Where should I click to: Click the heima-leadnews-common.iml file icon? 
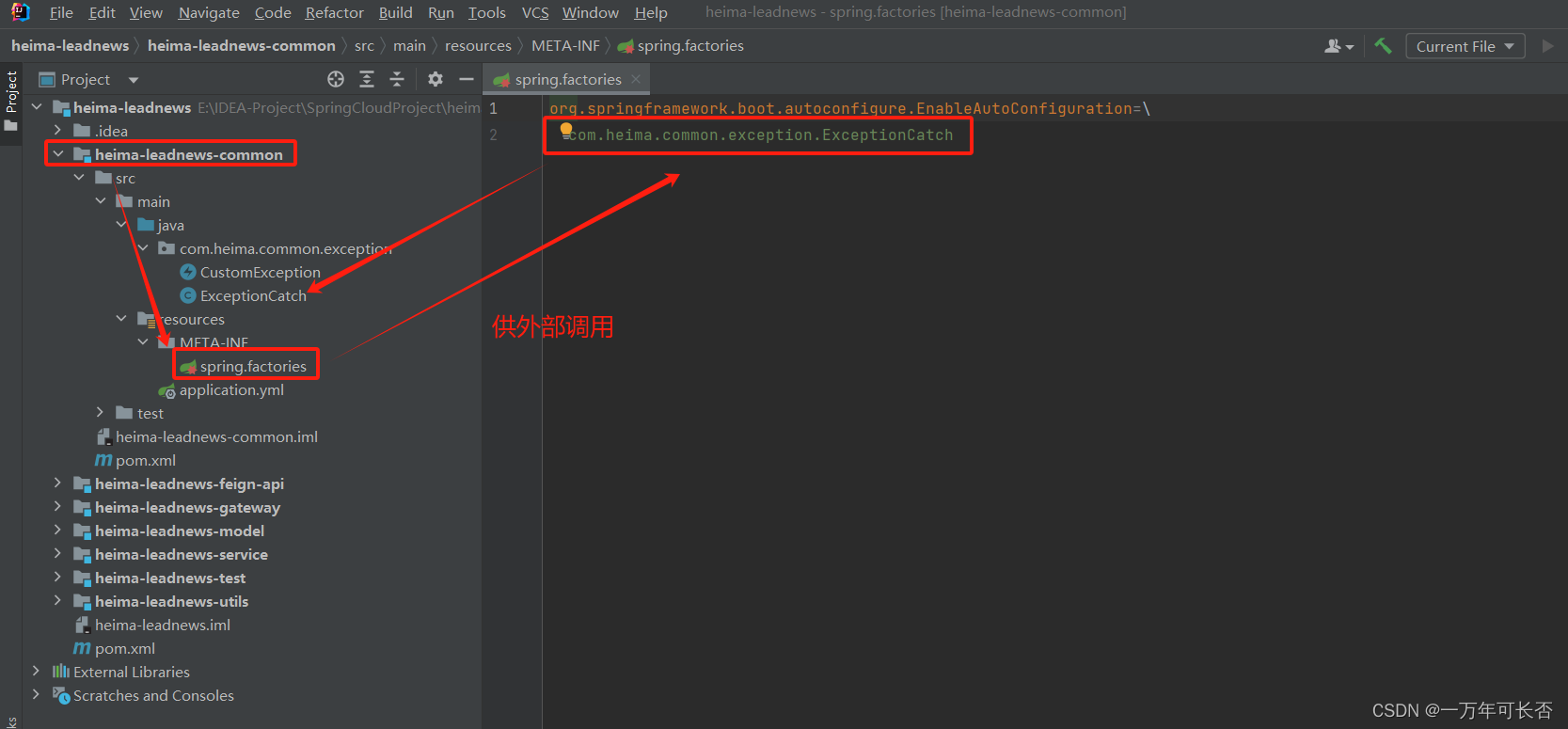pyautogui.click(x=103, y=436)
